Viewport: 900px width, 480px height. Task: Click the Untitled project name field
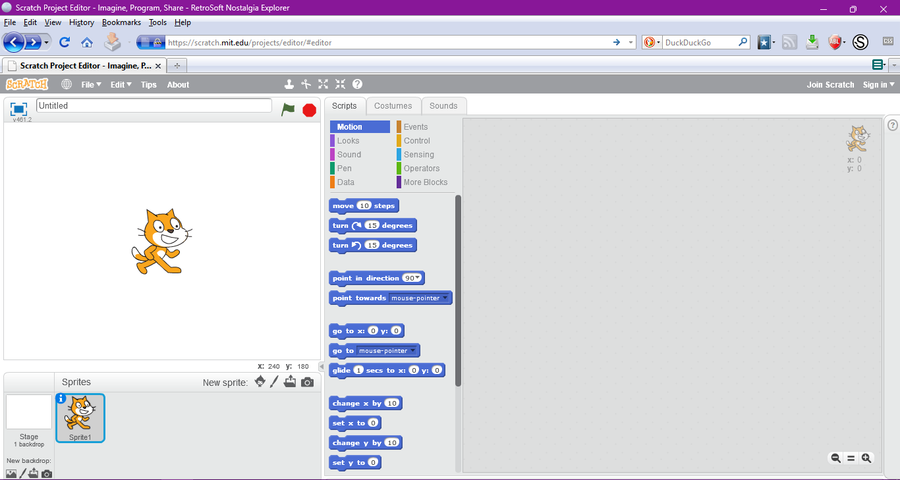154,106
